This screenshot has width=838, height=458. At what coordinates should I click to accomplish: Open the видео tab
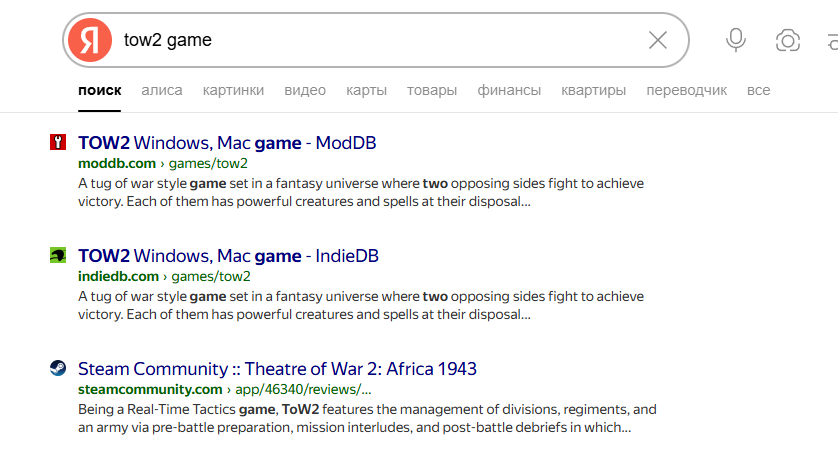coord(305,90)
